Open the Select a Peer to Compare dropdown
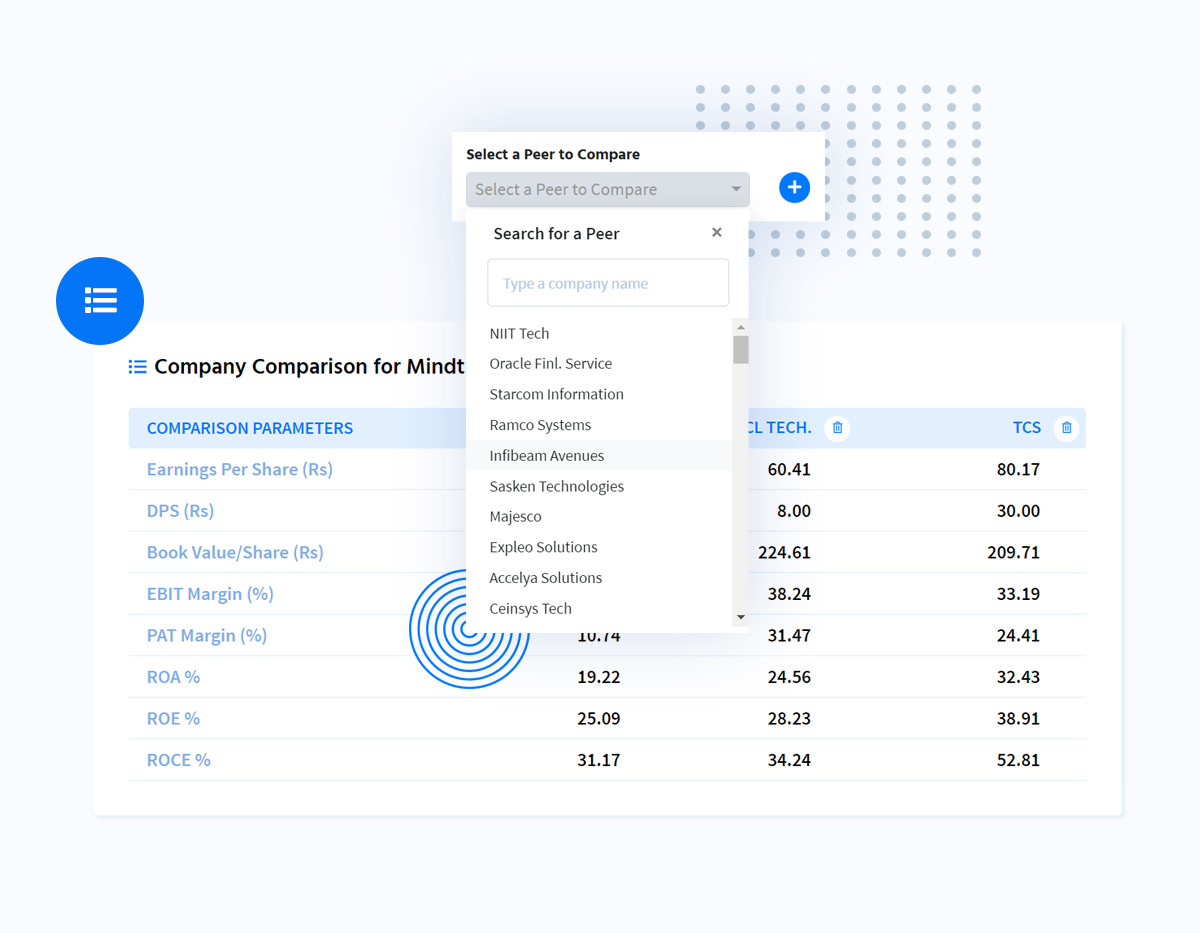Viewport: 1200px width, 933px height. point(608,189)
